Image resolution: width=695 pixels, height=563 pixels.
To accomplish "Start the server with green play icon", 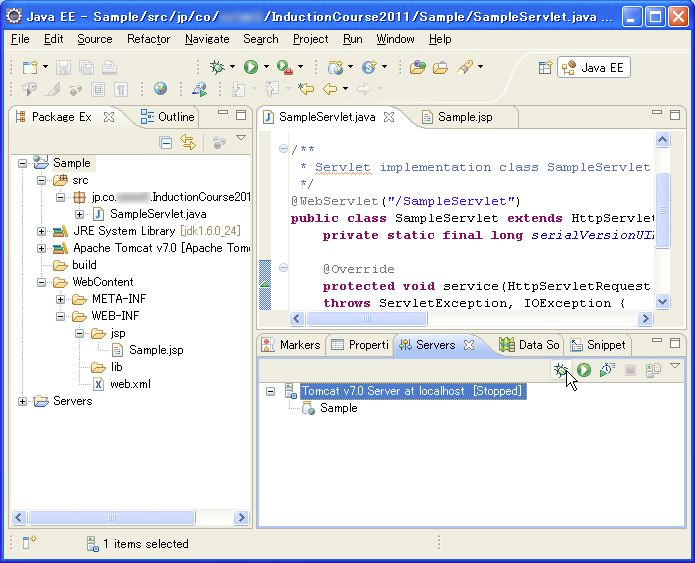I will (584, 370).
